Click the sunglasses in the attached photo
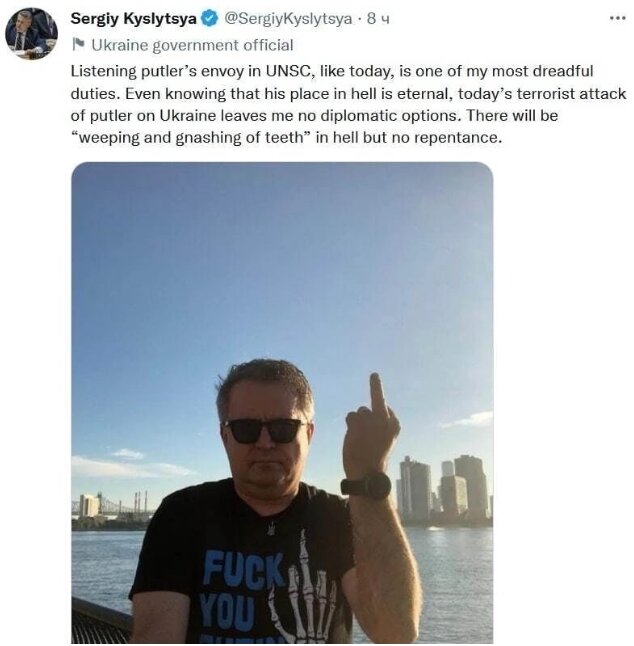634x646 pixels. [x=266, y=431]
